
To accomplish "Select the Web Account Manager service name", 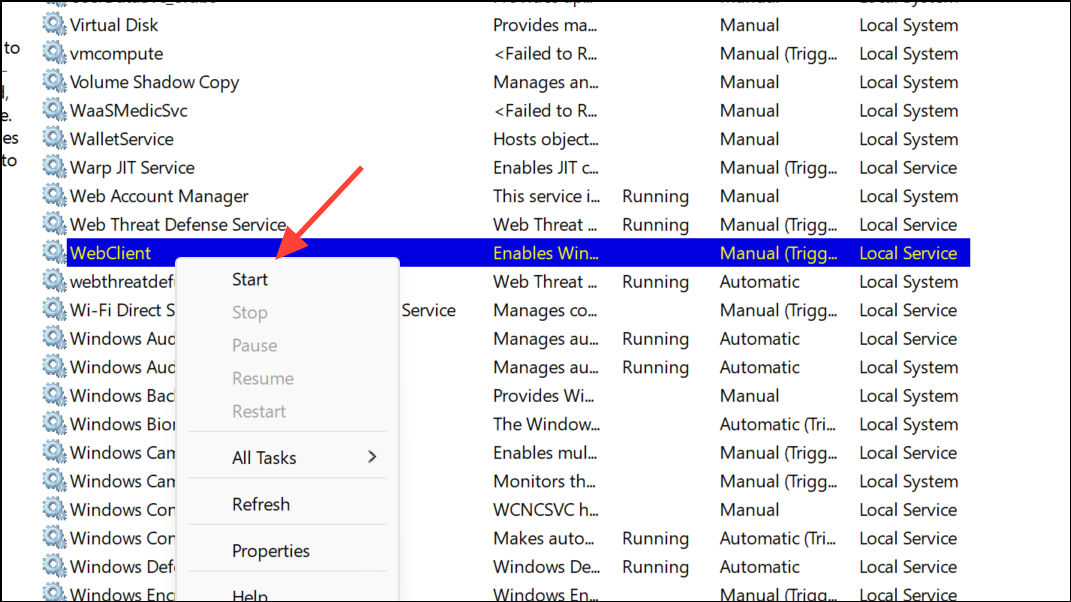I will (x=159, y=196).
